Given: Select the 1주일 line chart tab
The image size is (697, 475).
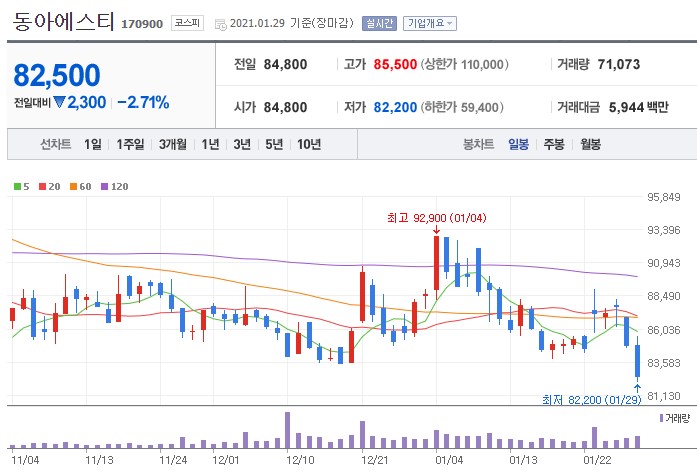Looking at the screenshot, I should coord(130,144).
